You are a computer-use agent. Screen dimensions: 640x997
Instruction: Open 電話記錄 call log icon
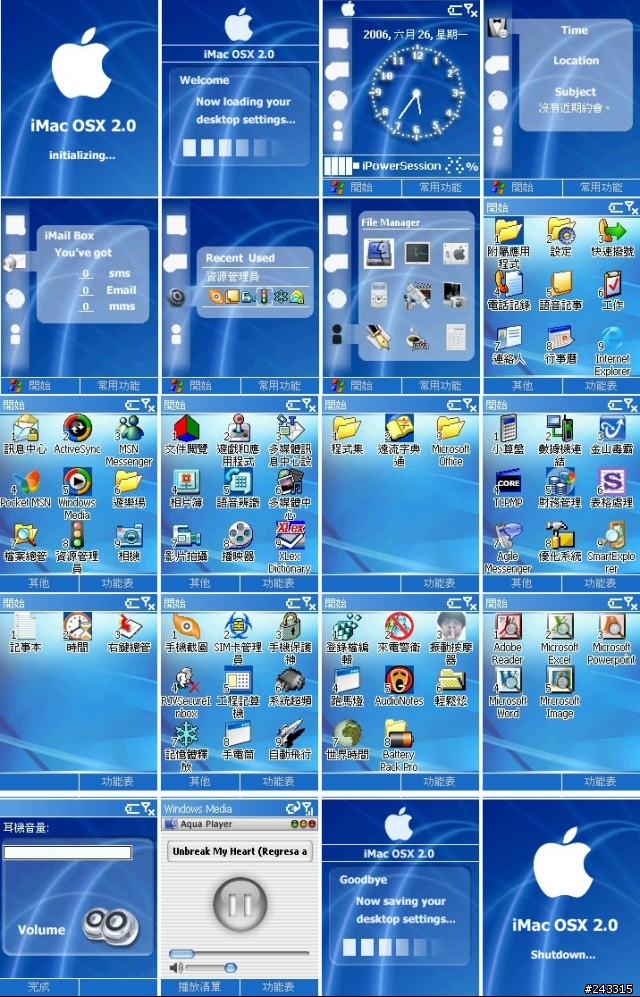point(508,284)
